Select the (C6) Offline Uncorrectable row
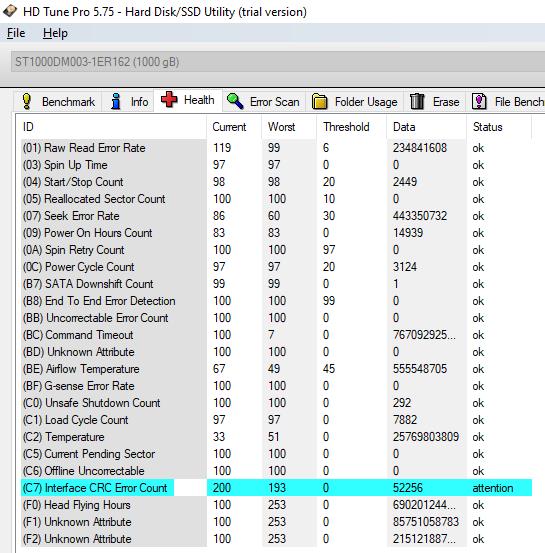The width and height of the screenshot is (545, 553). 277,471
